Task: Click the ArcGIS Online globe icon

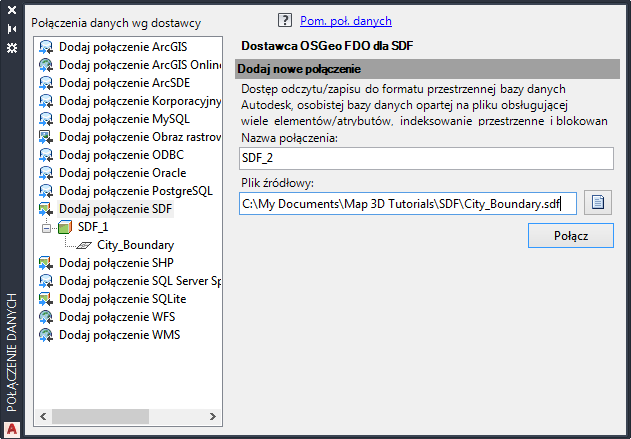Action: (x=46, y=65)
